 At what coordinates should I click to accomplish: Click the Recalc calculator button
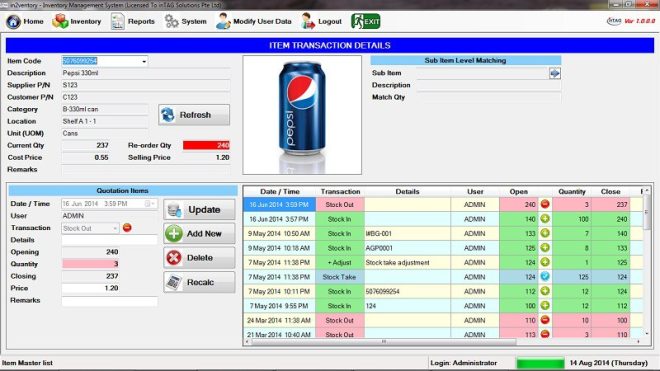tap(199, 282)
